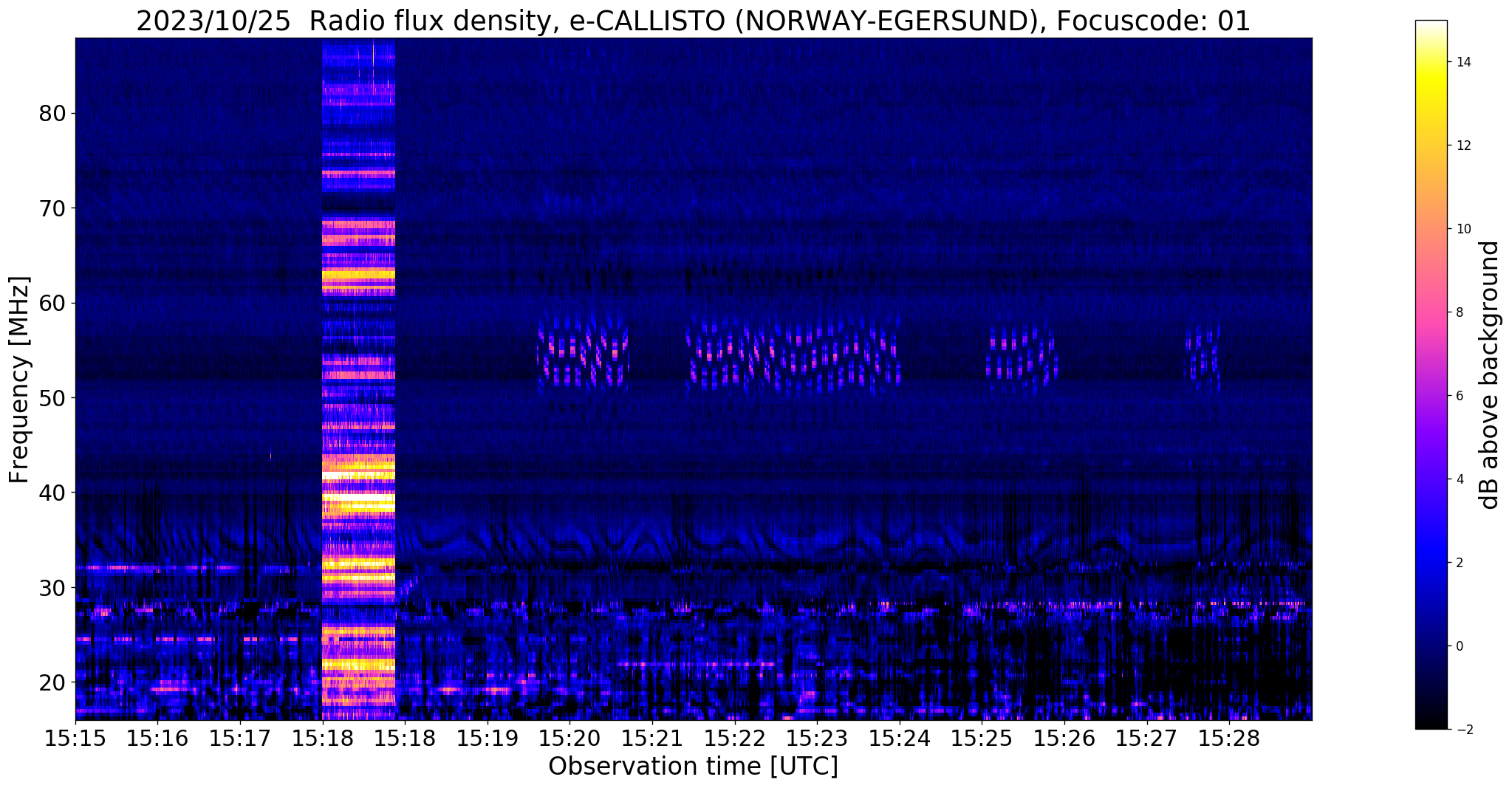1512x788 pixels.
Task: Click the x-axis tick label 15:19
Action: click(x=487, y=739)
